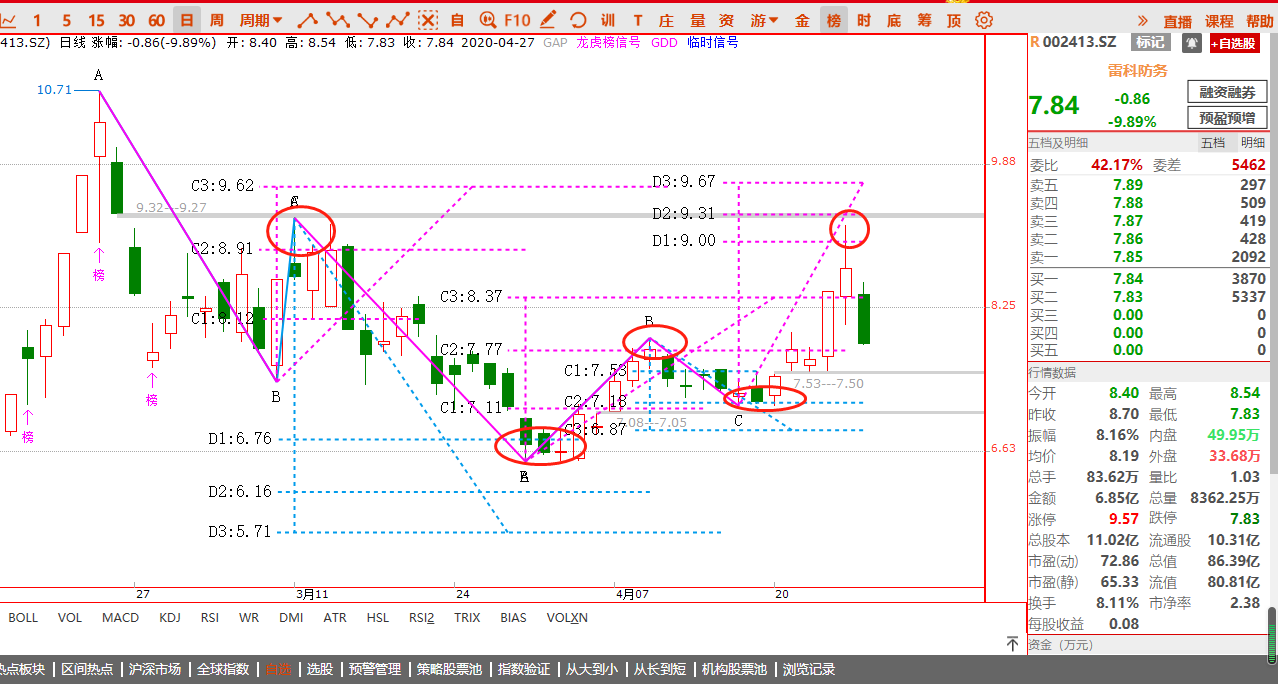Select the 30-minute chart period
The image size is (1278, 684).
click(x=126, y=19)
